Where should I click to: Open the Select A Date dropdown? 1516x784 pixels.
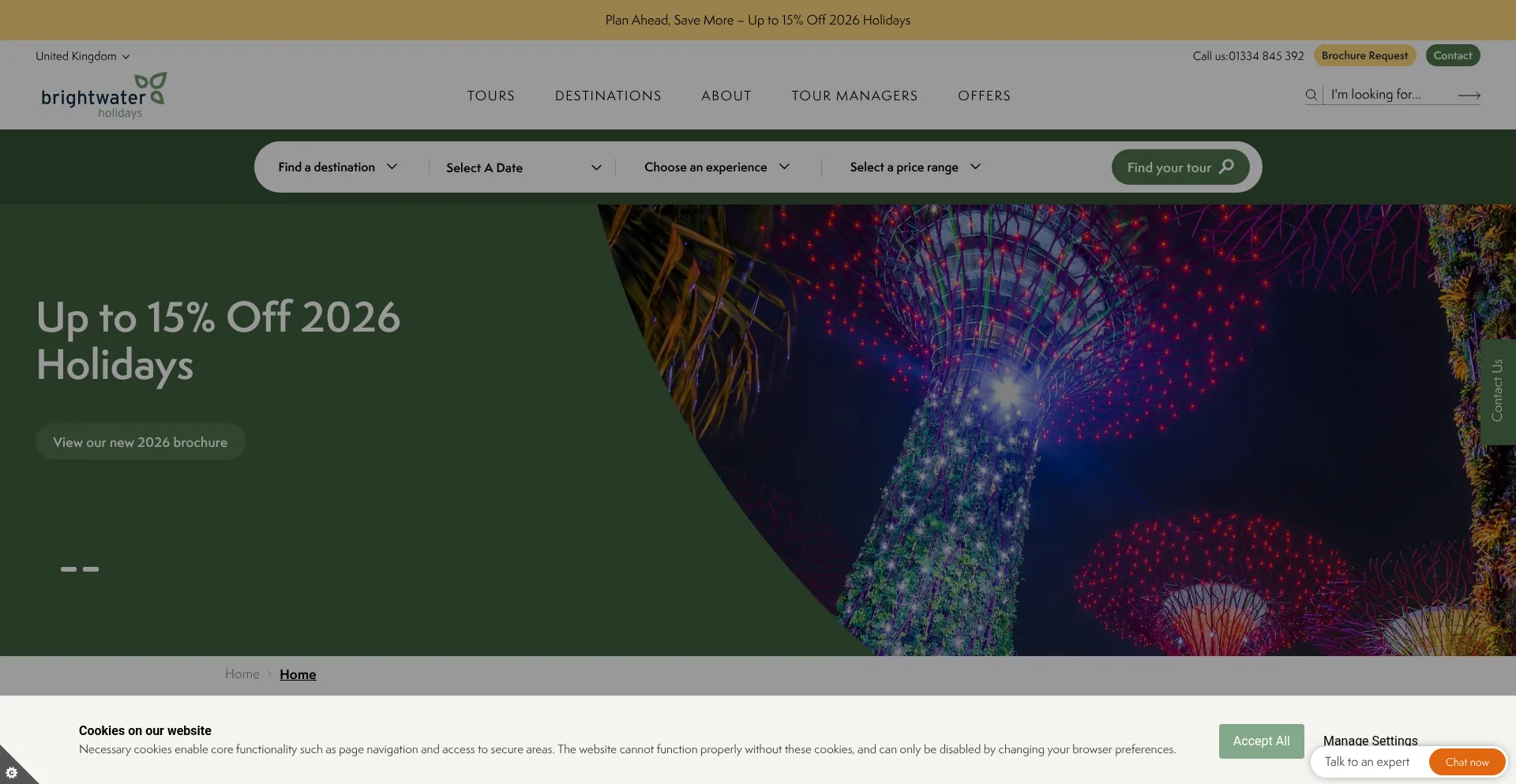[523, 167]
